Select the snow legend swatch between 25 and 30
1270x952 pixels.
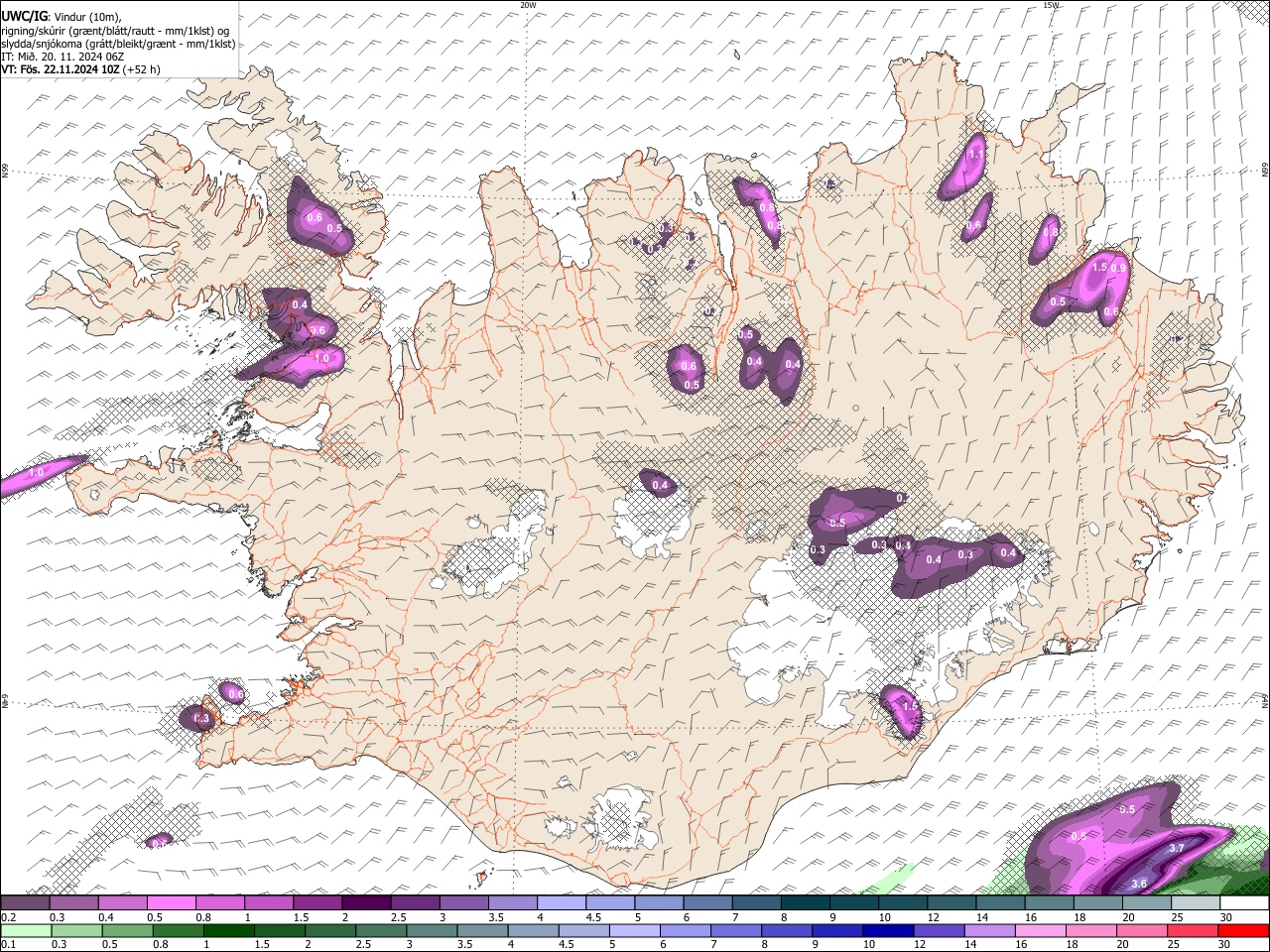pyautogui.click(x=1196, y=903)
